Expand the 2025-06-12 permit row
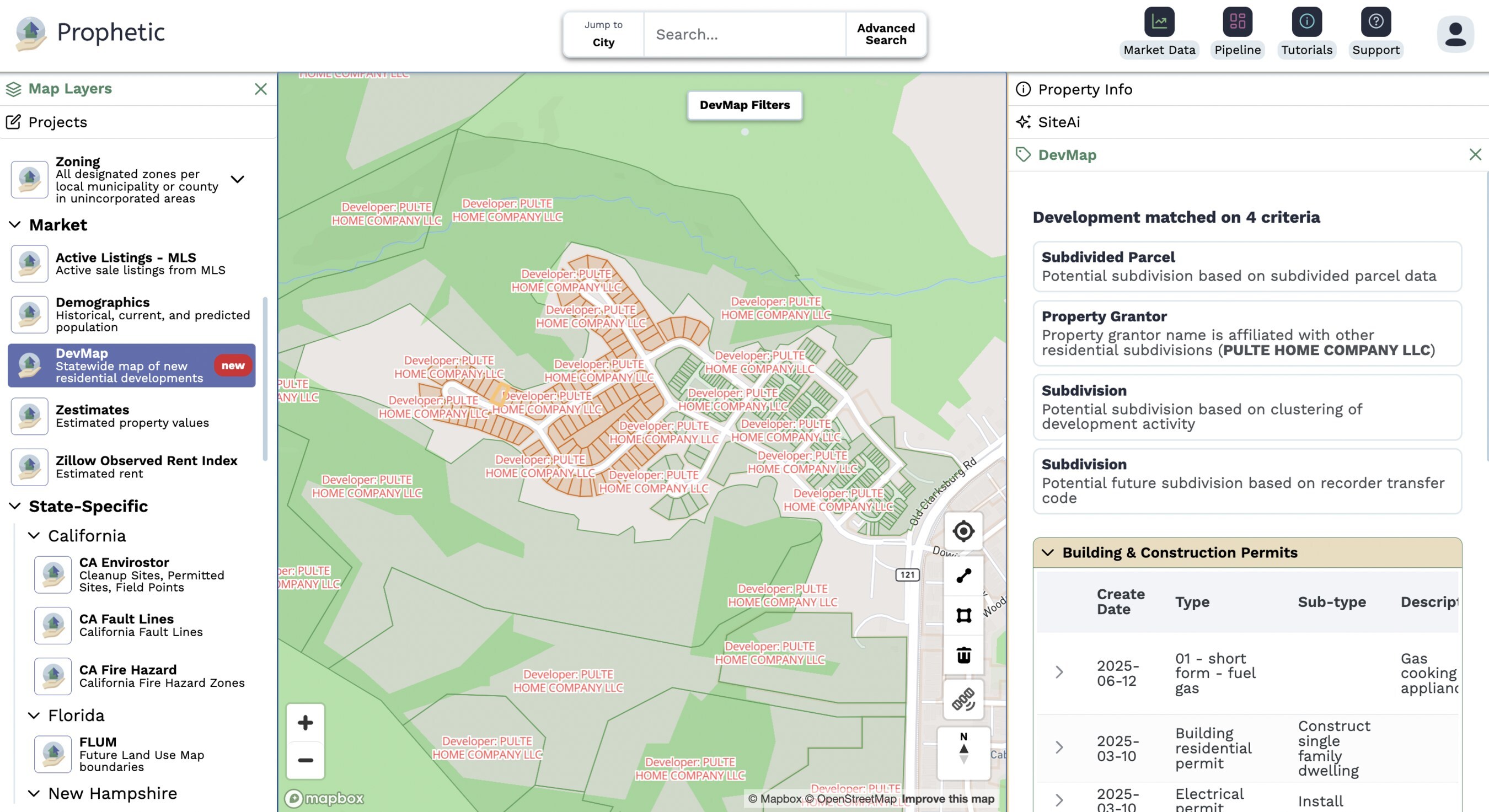Screen dimensions: 1489x812 tap(1059, 672)
